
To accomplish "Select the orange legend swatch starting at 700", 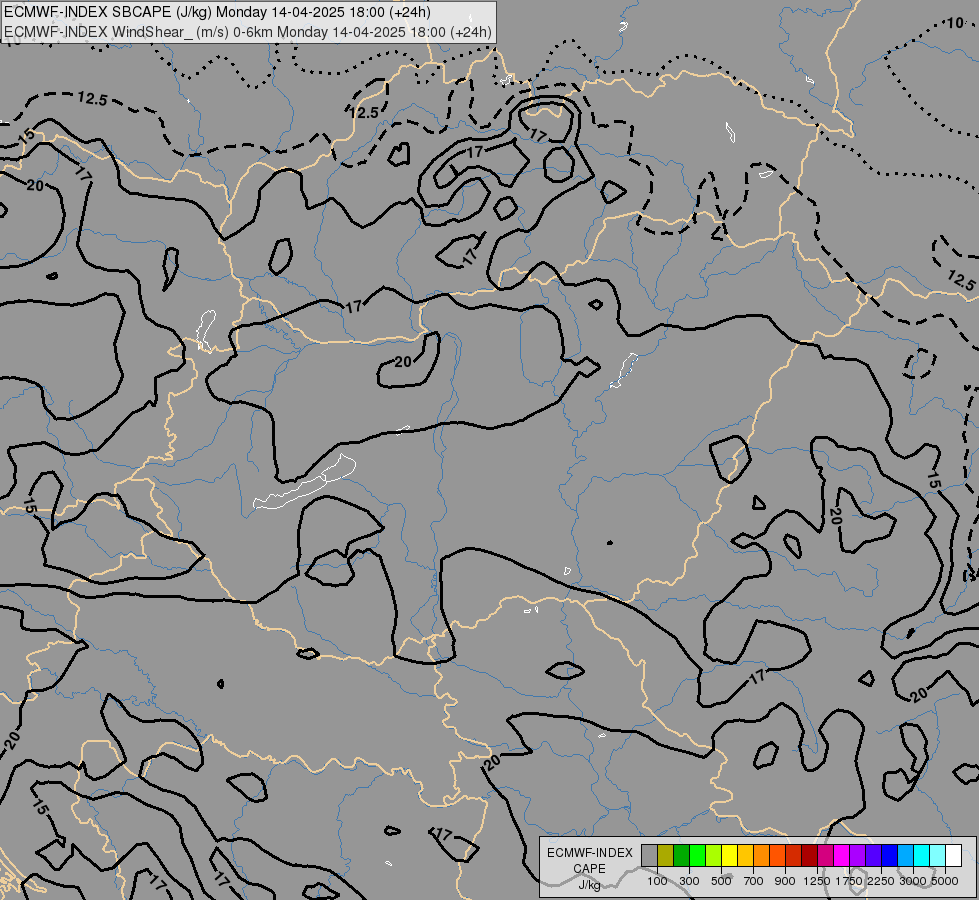I will click(762, 856).
